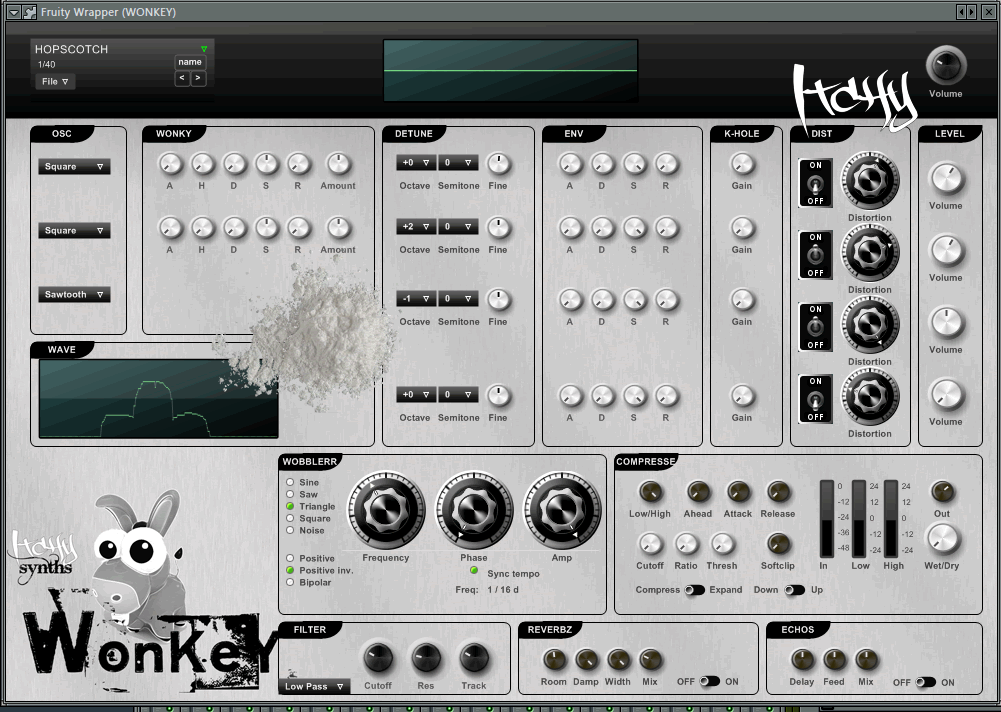Toggle the third Dist ON/OFF switch
Viewport: 1001px width, 712px height.
(815, 327)
